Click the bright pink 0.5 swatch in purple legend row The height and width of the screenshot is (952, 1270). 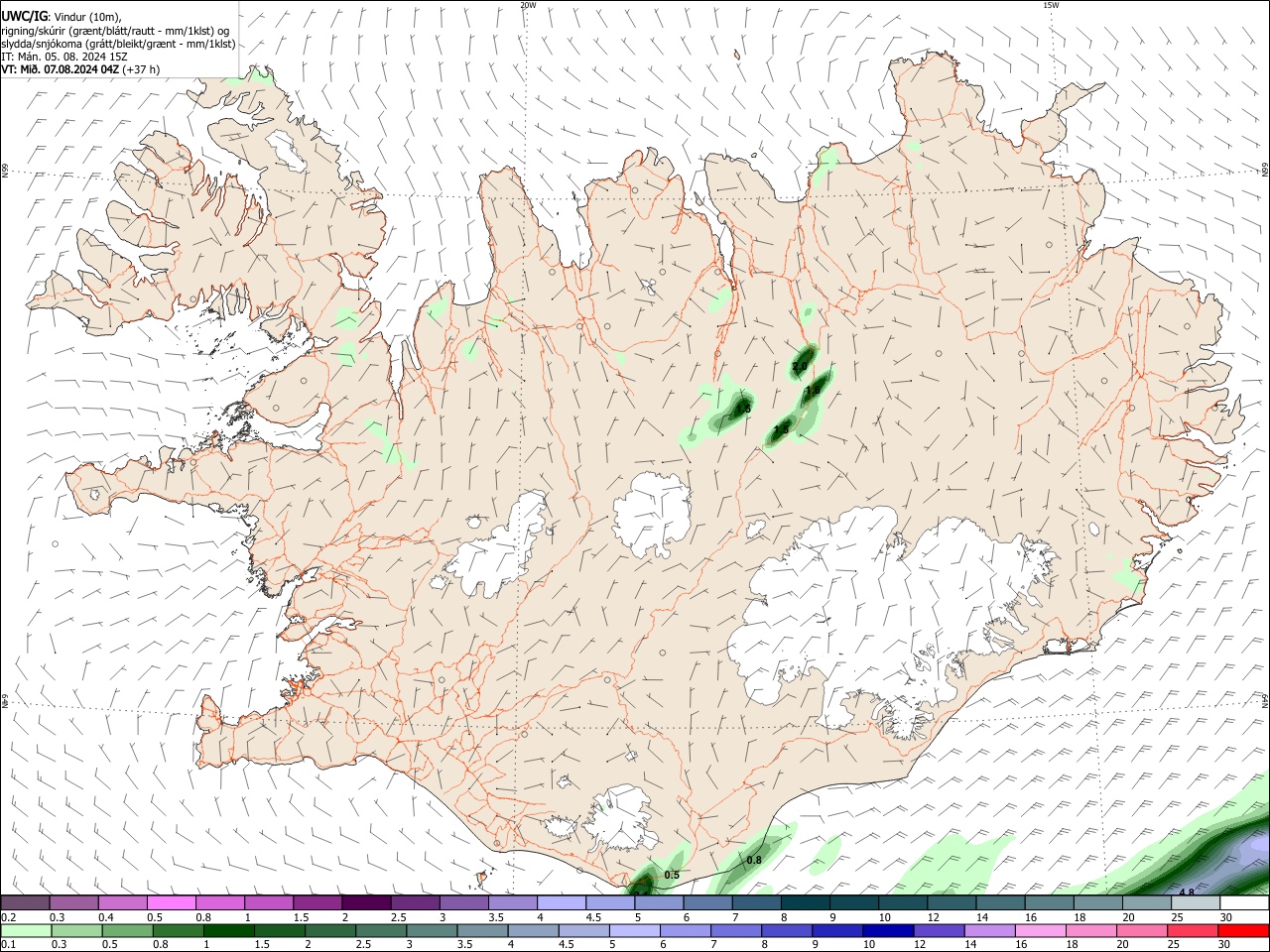171,903
